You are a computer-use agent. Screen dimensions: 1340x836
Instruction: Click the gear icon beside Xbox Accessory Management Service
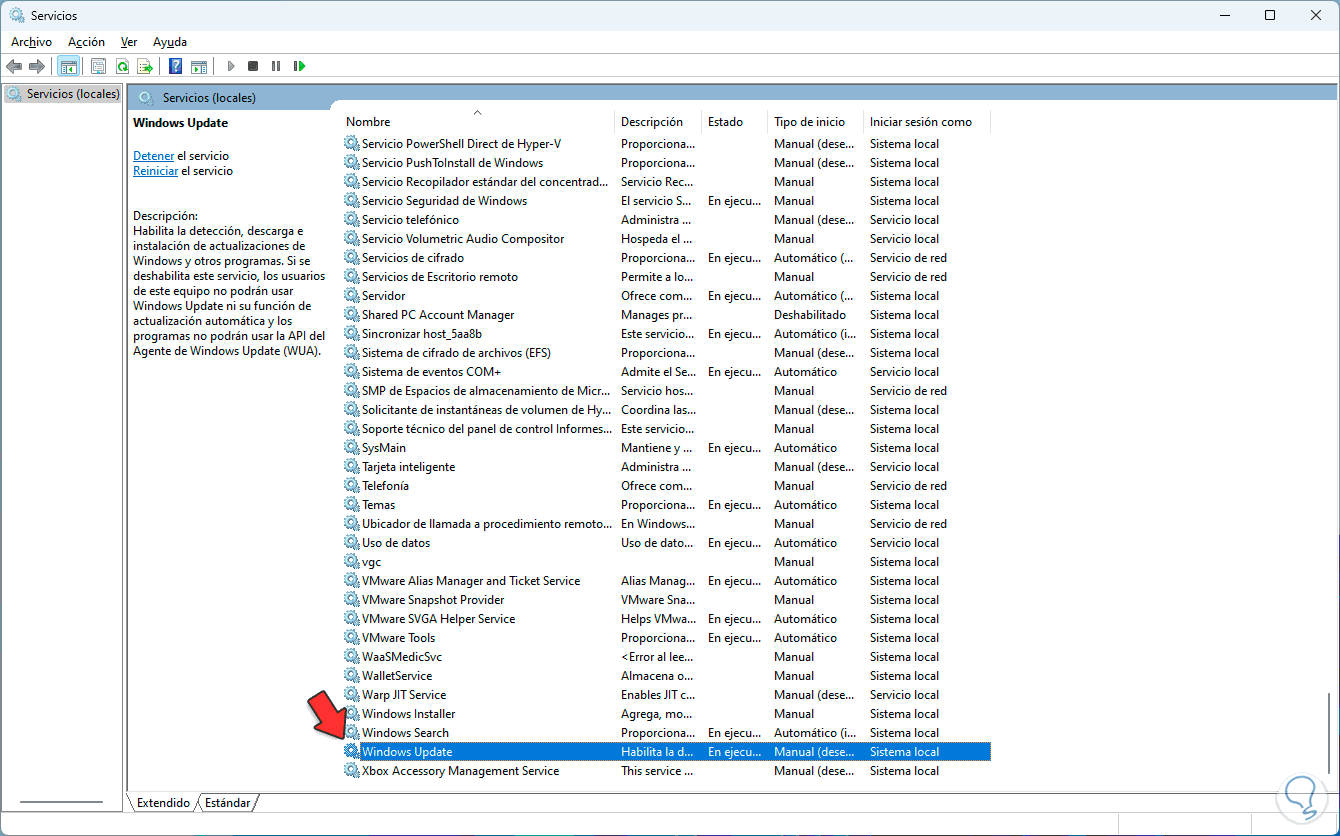(x=351, y=771)
